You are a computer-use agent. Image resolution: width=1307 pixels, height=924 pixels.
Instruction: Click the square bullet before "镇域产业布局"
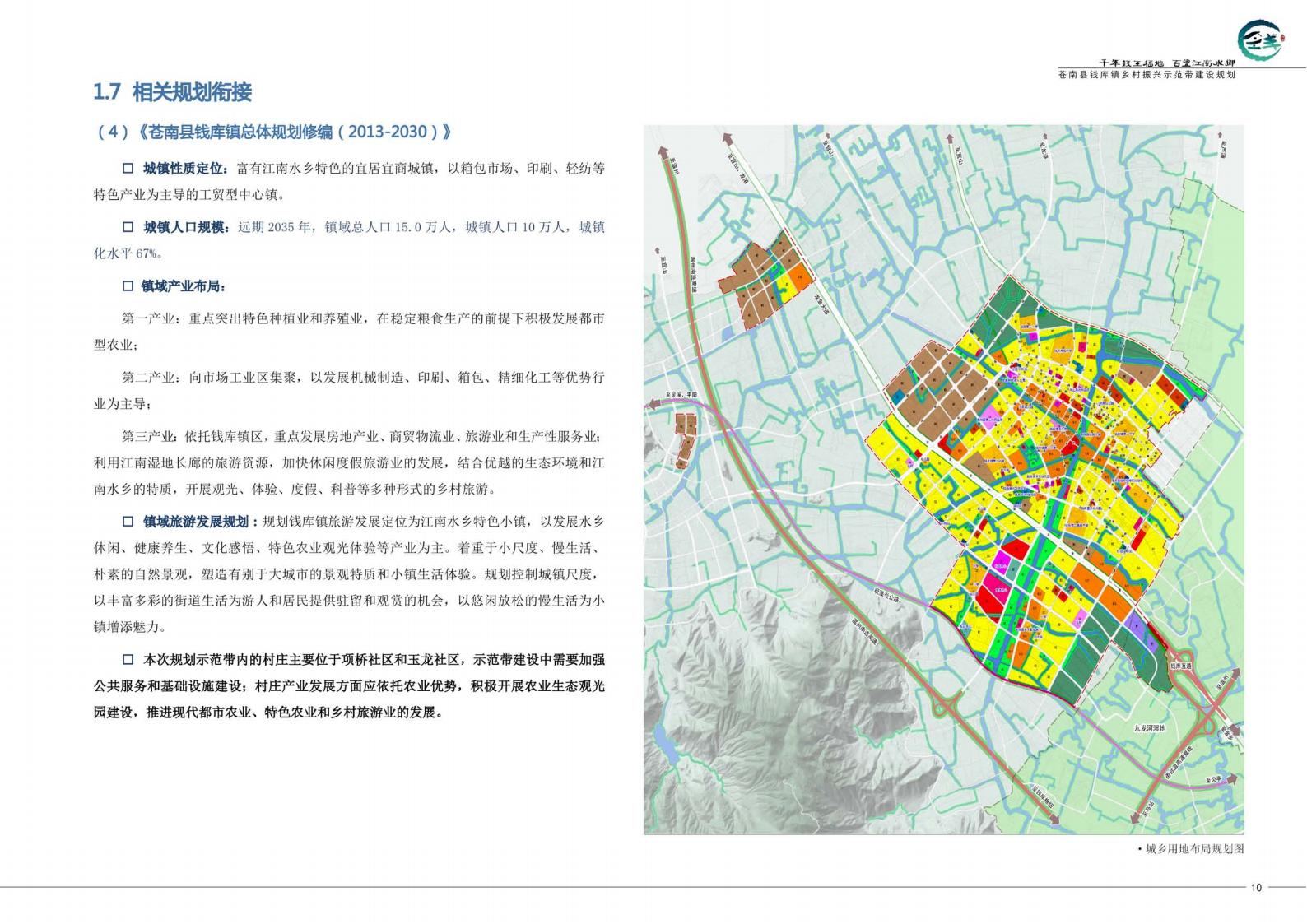[x=128, y=286]
